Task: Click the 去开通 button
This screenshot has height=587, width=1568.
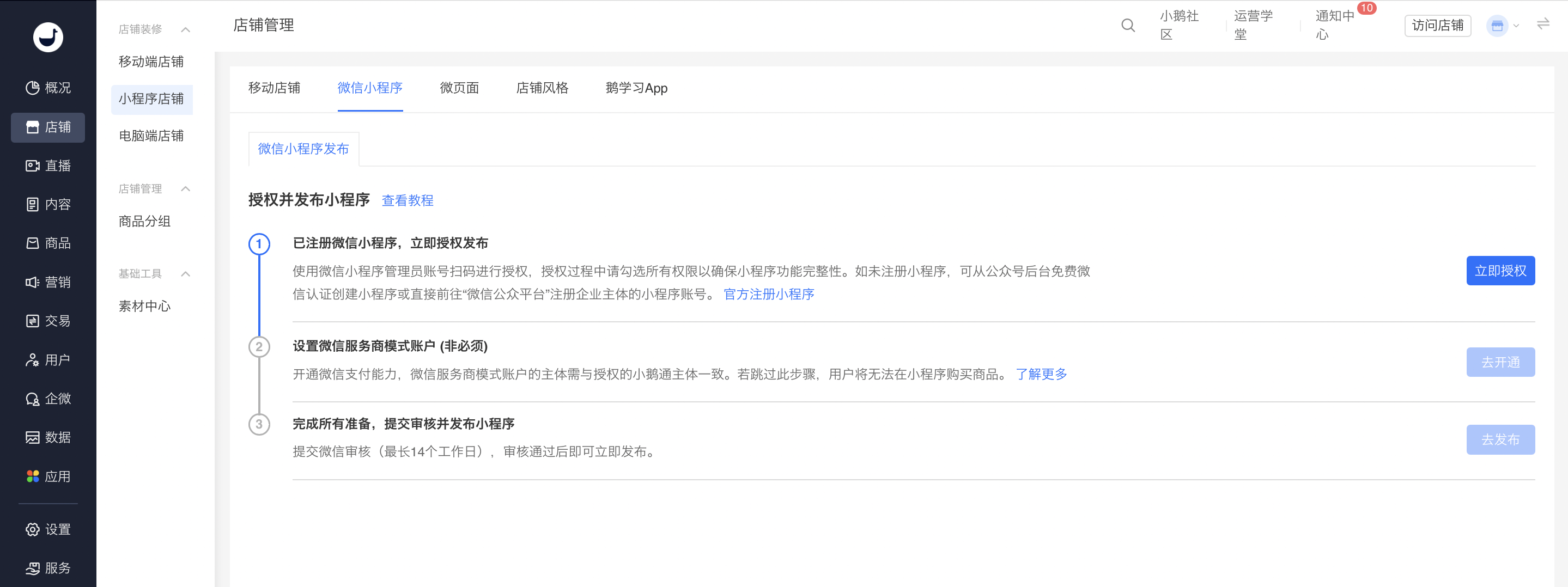Action: click(x=1500, y=363)
